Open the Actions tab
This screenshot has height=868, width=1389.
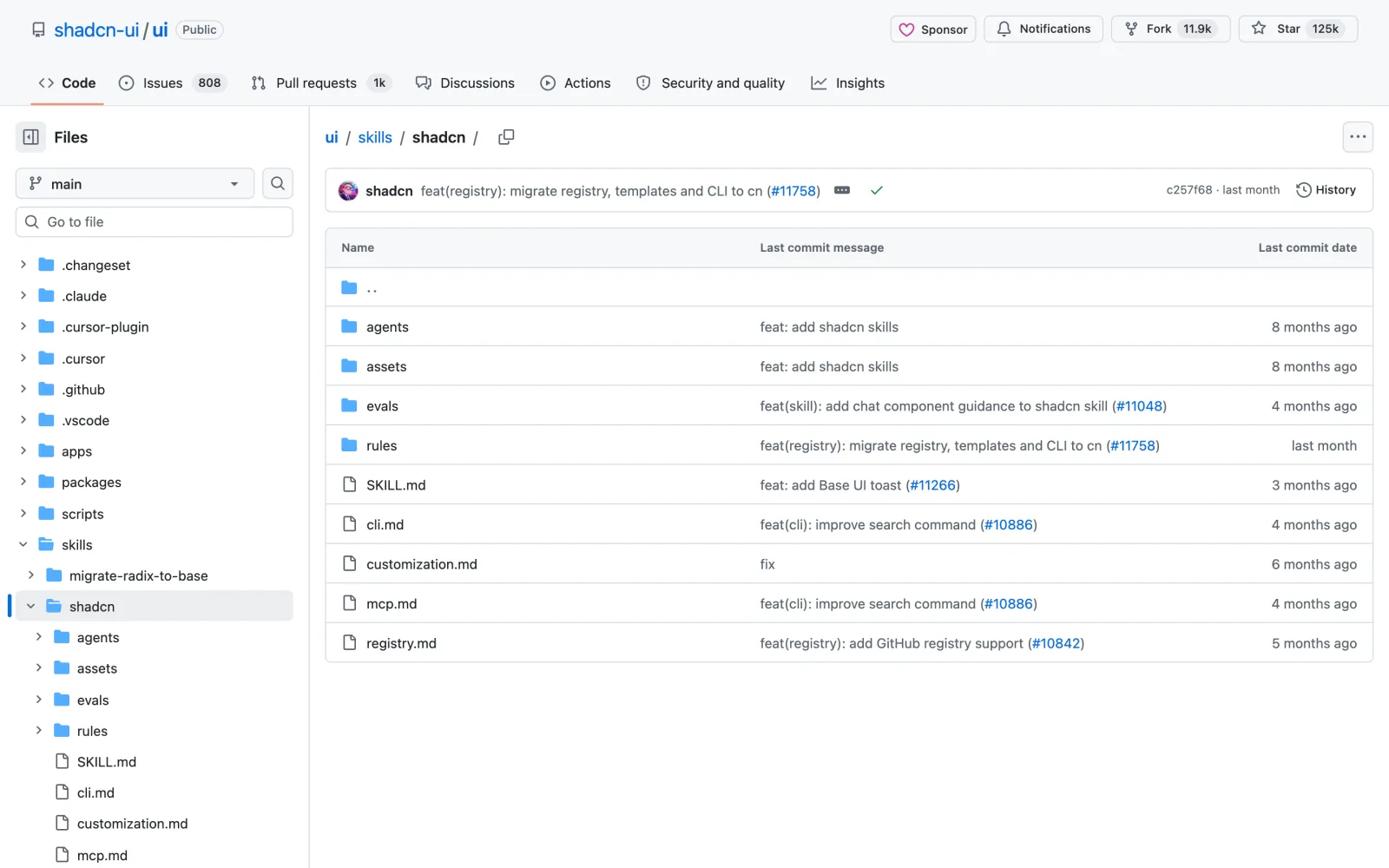tap(576, 82)
